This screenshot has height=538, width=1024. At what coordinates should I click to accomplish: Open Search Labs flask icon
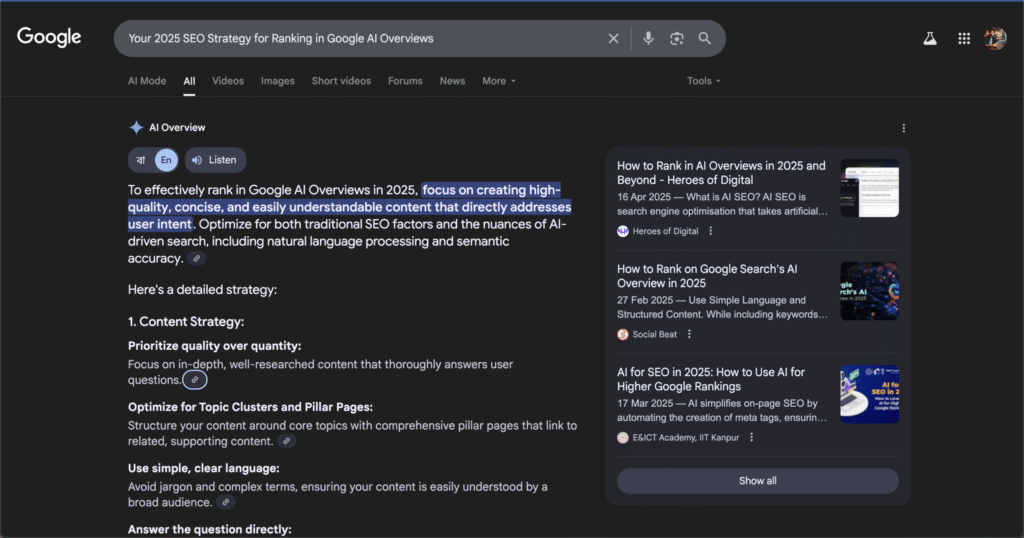930,39
